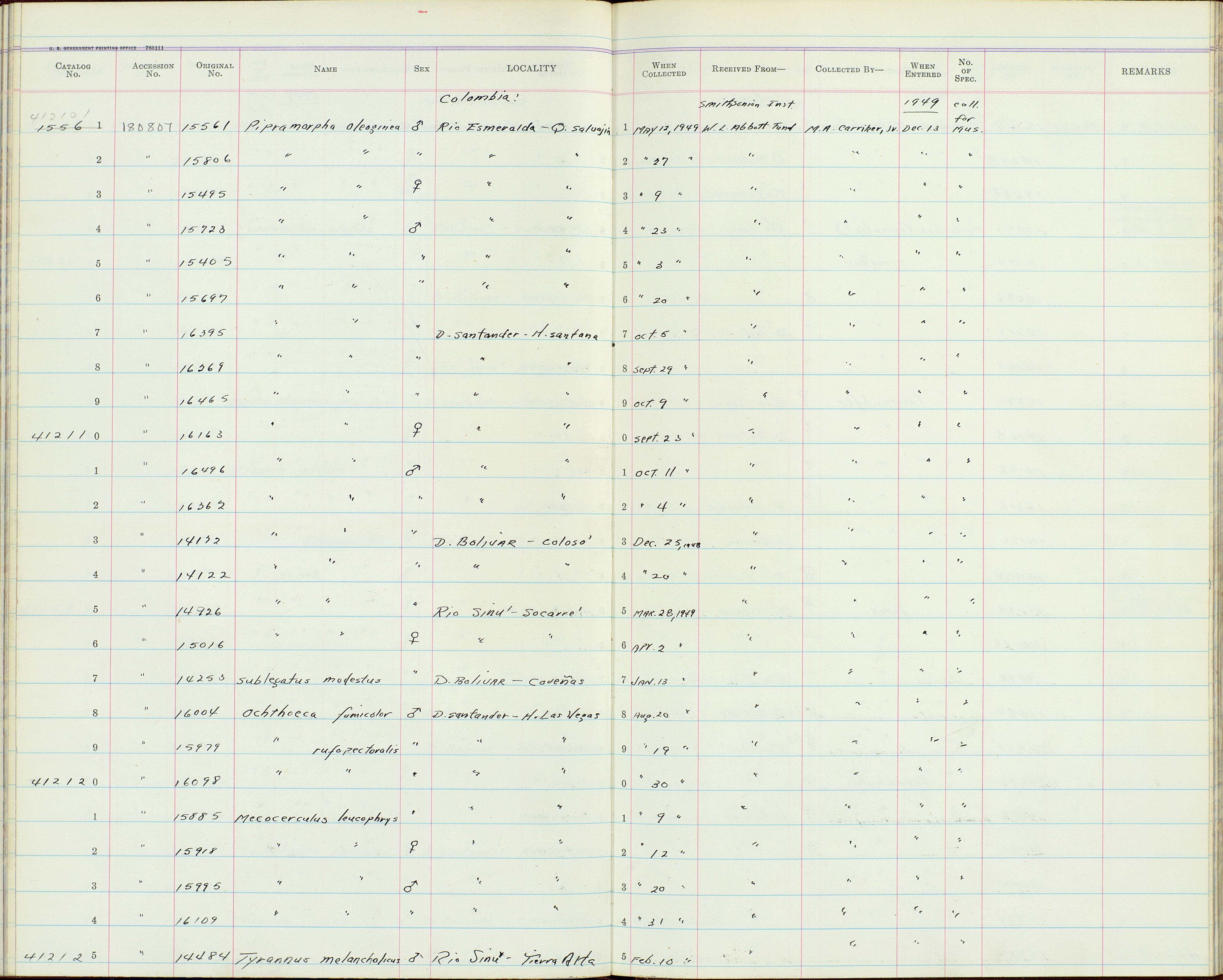1223x980 pixels.
Task: Click the 'REMARKS' column header
Action: tap(1145, 72)
